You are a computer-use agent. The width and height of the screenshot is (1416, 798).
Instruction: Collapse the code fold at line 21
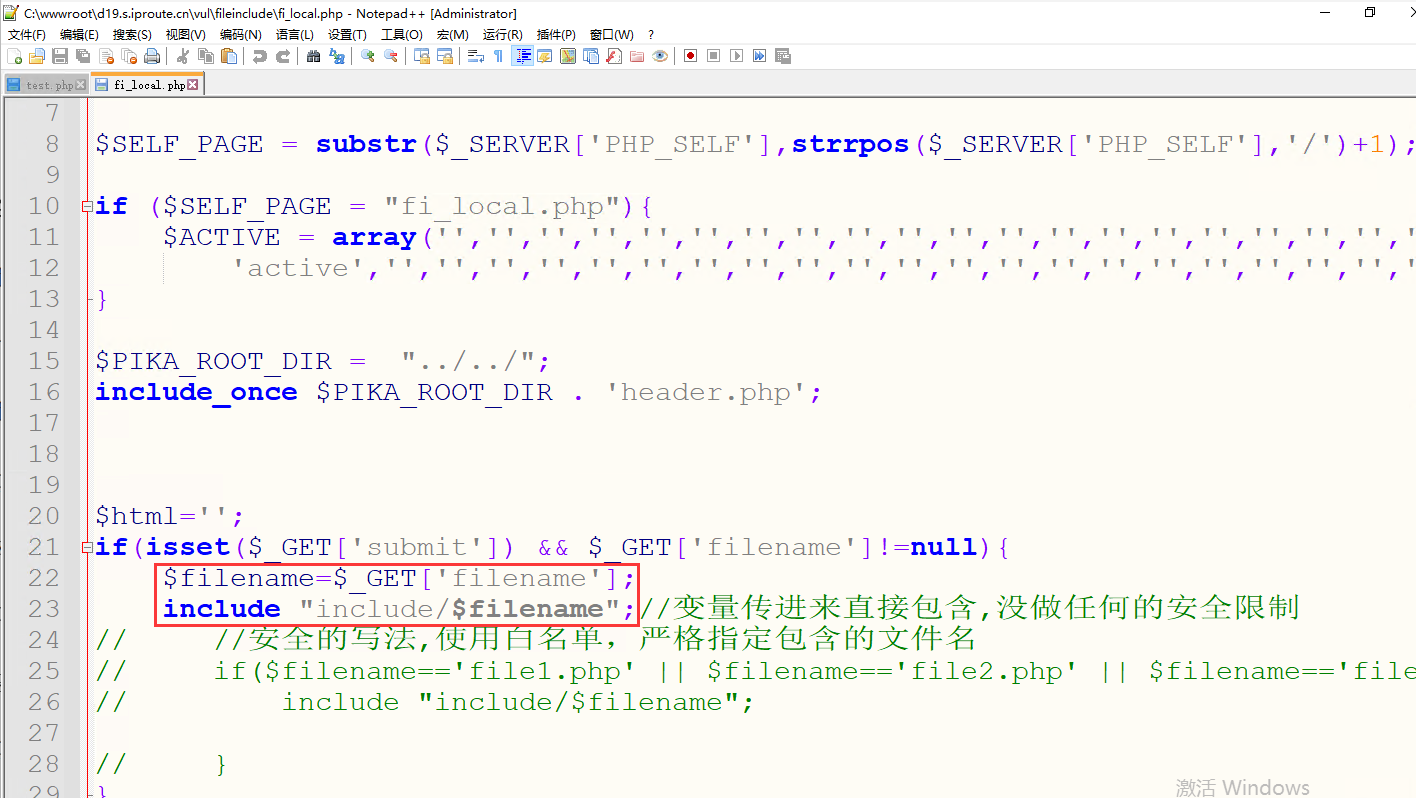coord(85,547)
